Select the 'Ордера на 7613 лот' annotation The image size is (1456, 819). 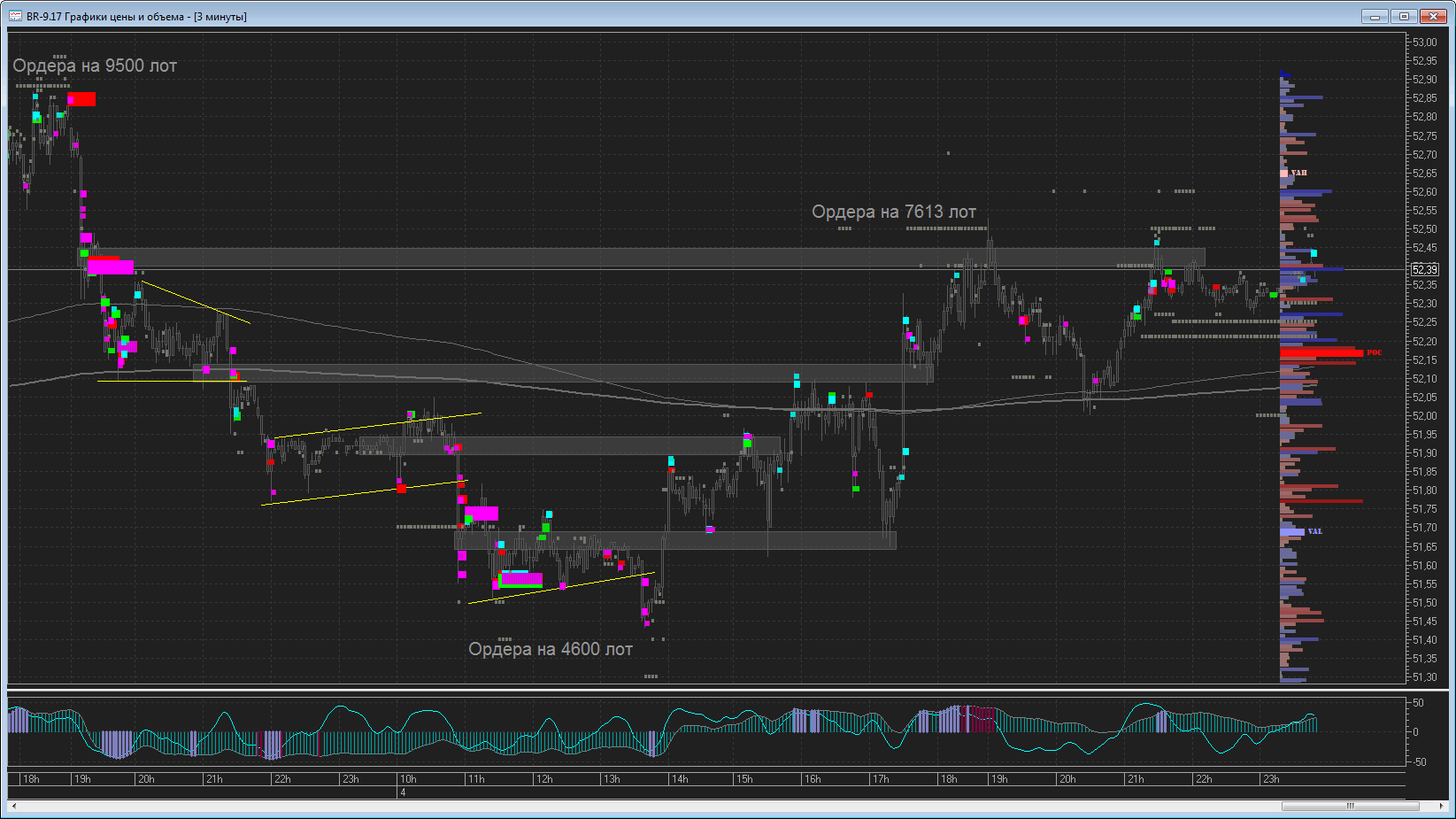coord(894,212)
